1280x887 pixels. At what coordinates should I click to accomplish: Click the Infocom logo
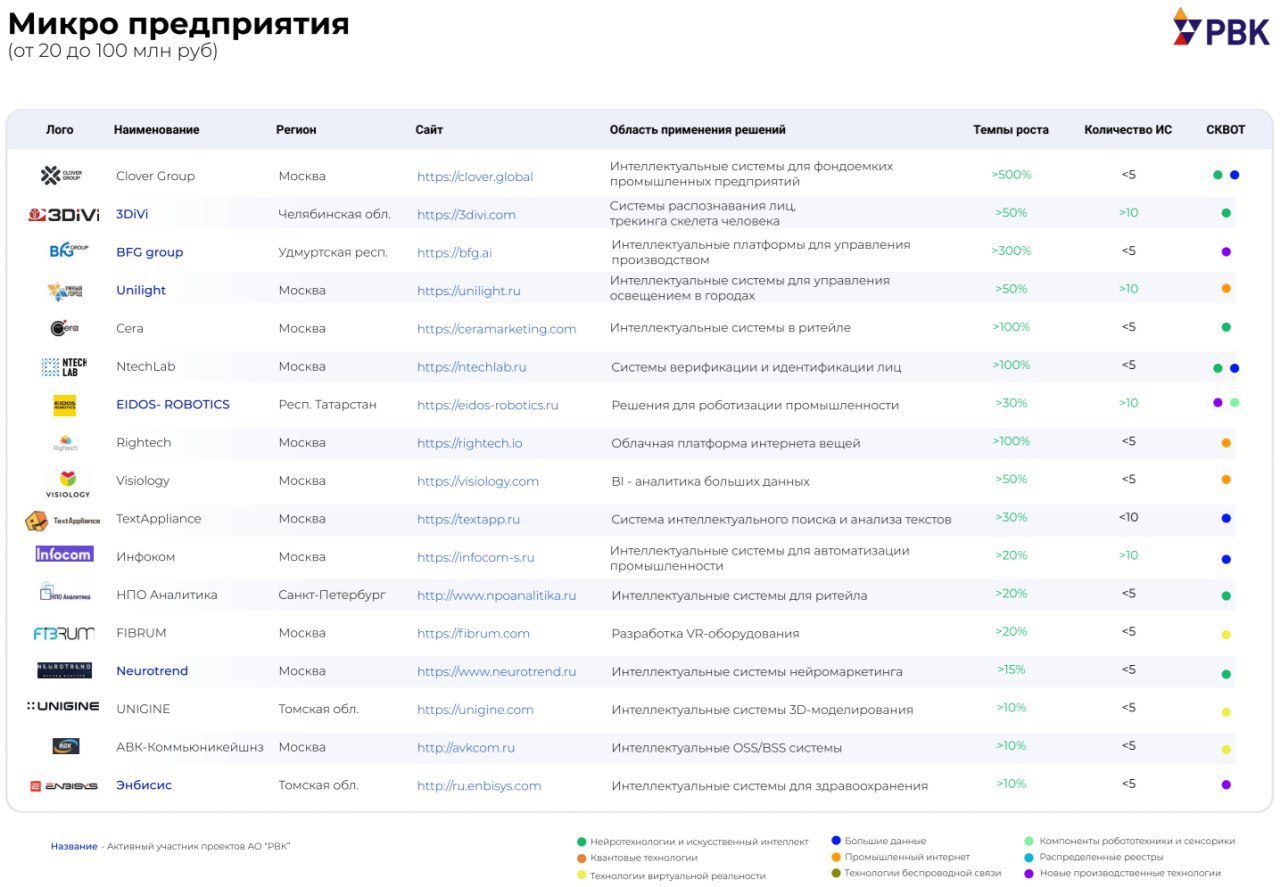[64, 554]
